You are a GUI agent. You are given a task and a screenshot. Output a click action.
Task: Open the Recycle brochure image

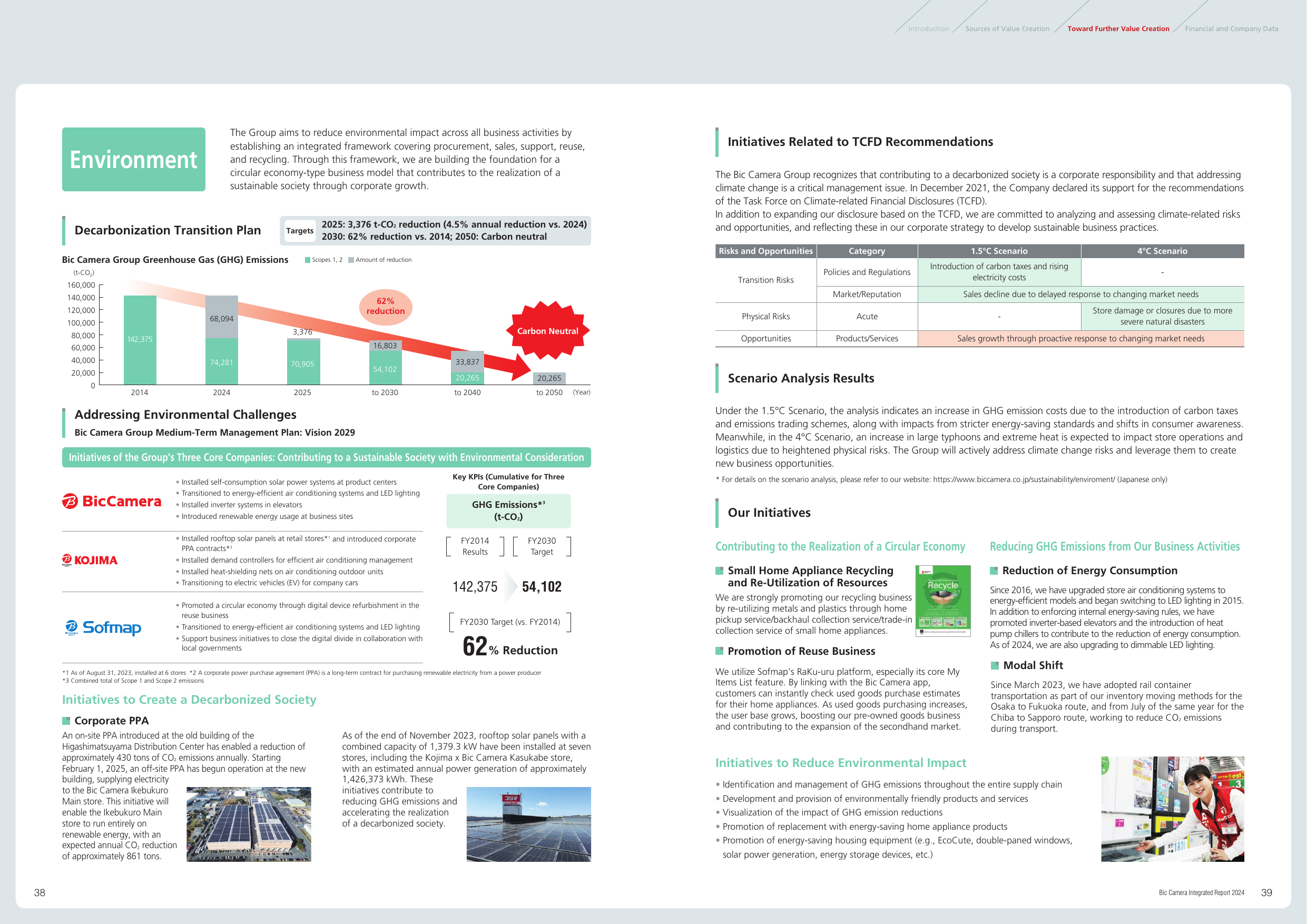[x=942, y=601]
